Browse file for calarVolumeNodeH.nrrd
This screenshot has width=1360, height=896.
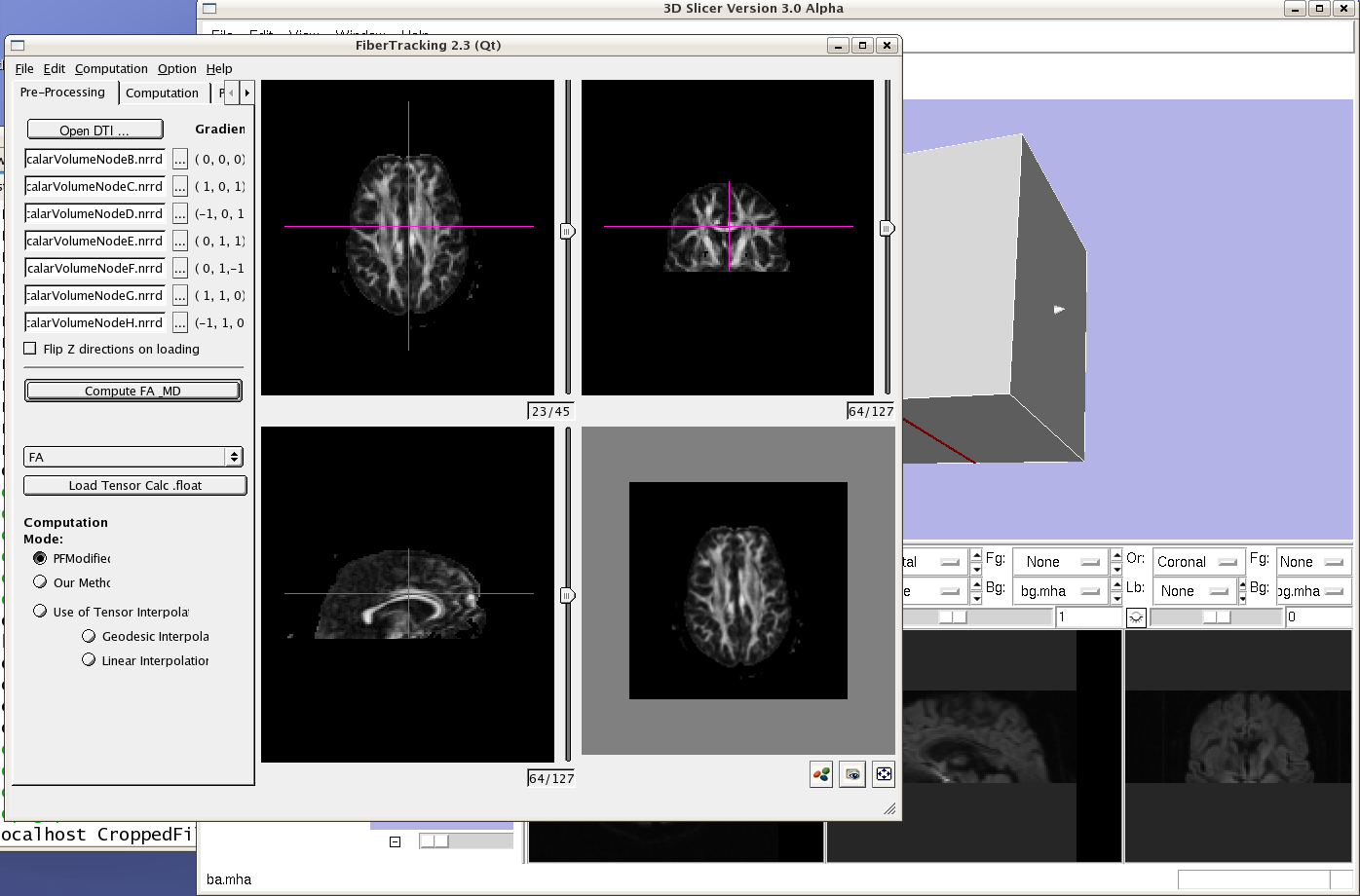[x=180, y=322]
